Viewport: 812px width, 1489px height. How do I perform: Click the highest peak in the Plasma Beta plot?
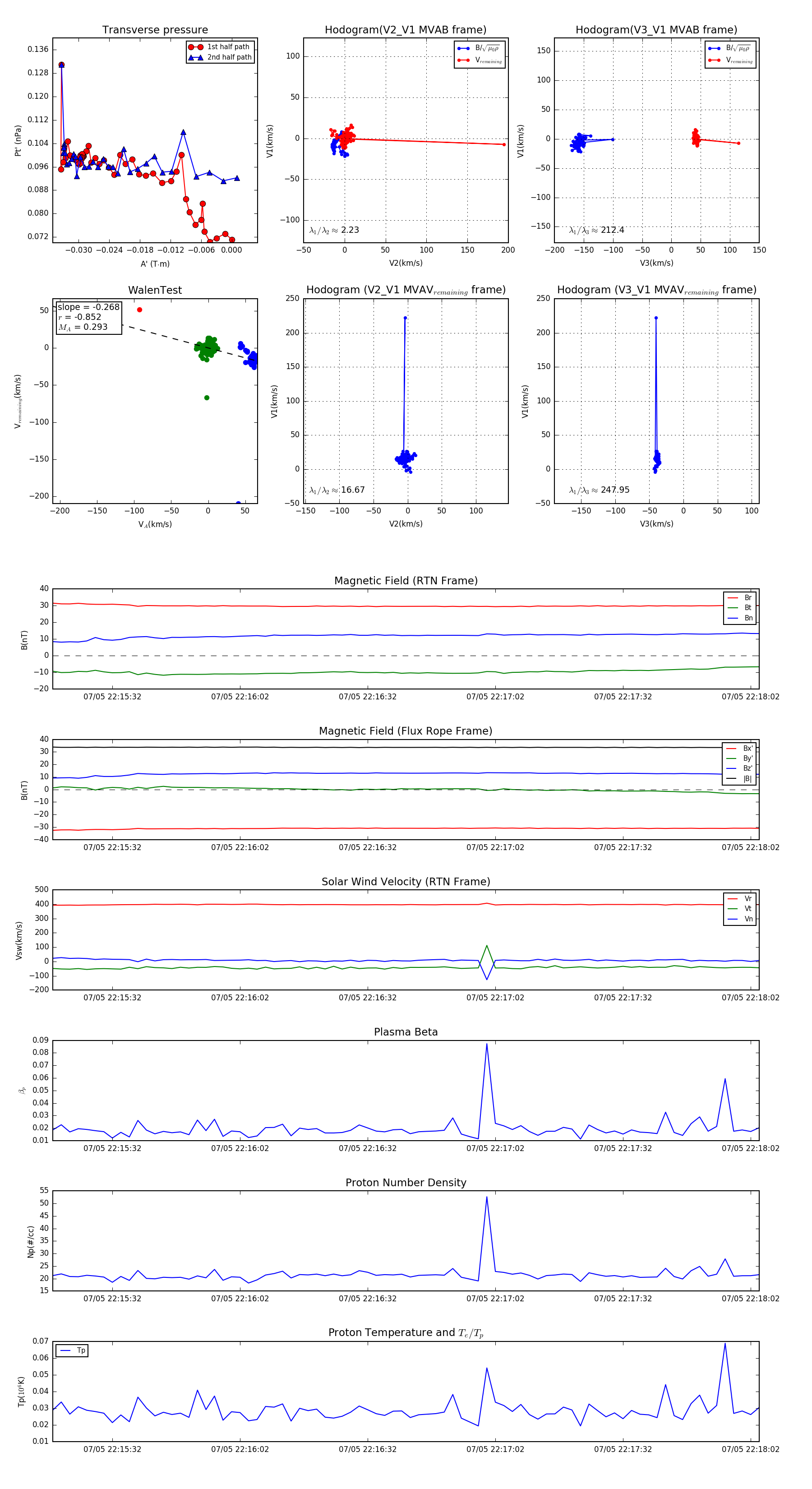(x=487, y=1044)
